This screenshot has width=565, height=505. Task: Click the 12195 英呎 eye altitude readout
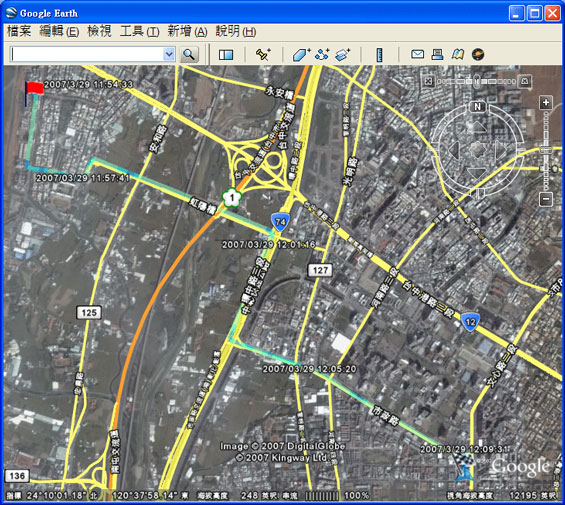533,496
